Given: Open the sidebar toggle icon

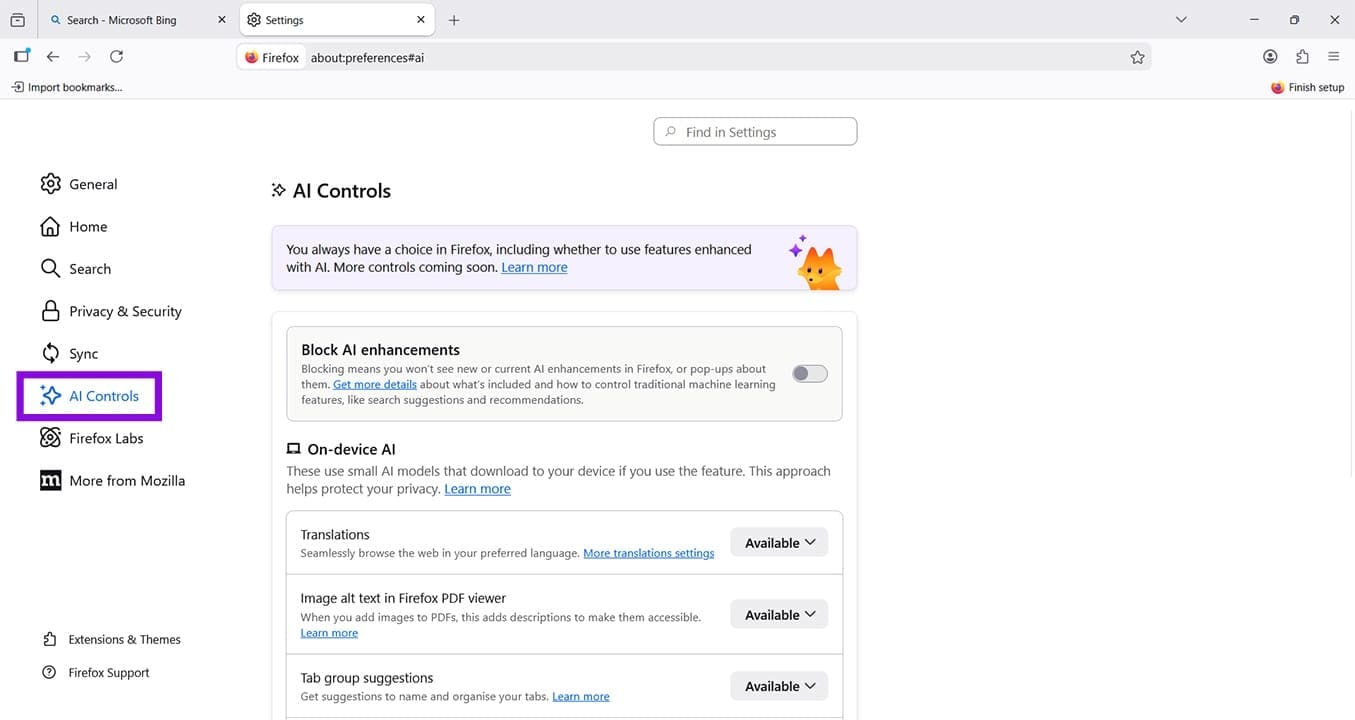Looking at the screenshot, I should click(x=21, y=57).
